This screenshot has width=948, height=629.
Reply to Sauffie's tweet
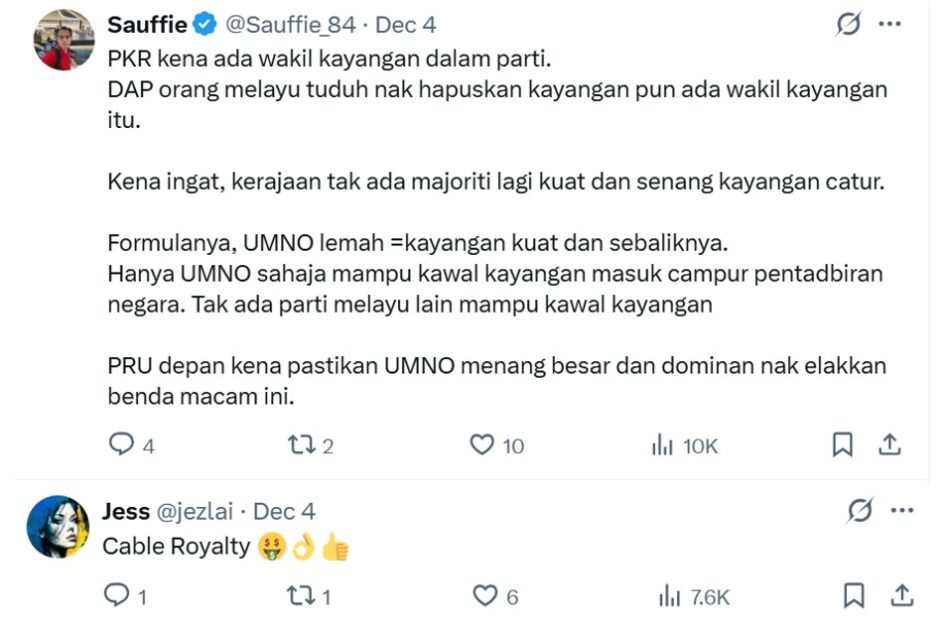pyautogui.click(x=121, y=445)
